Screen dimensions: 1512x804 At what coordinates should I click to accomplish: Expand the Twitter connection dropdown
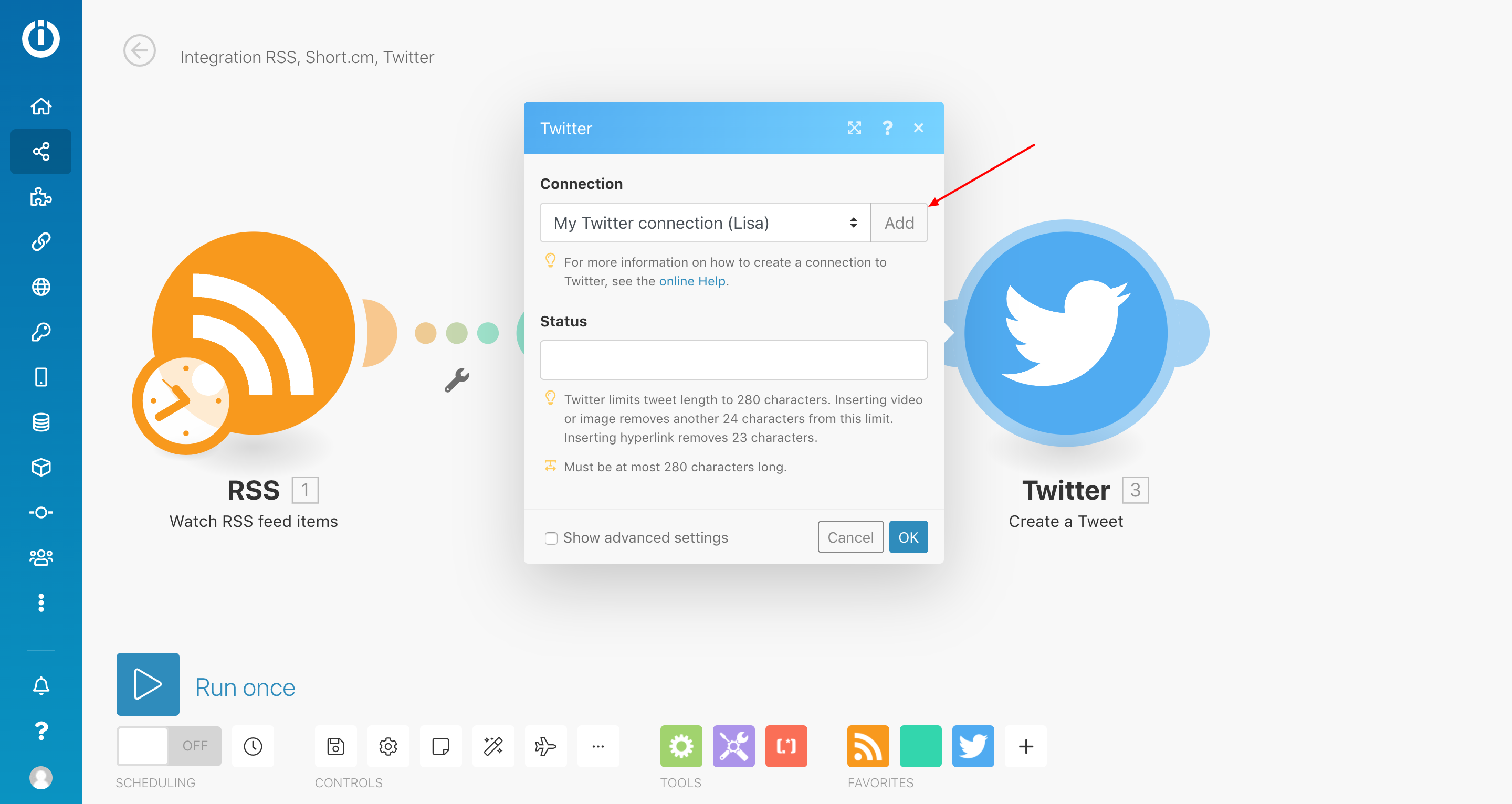705,223
